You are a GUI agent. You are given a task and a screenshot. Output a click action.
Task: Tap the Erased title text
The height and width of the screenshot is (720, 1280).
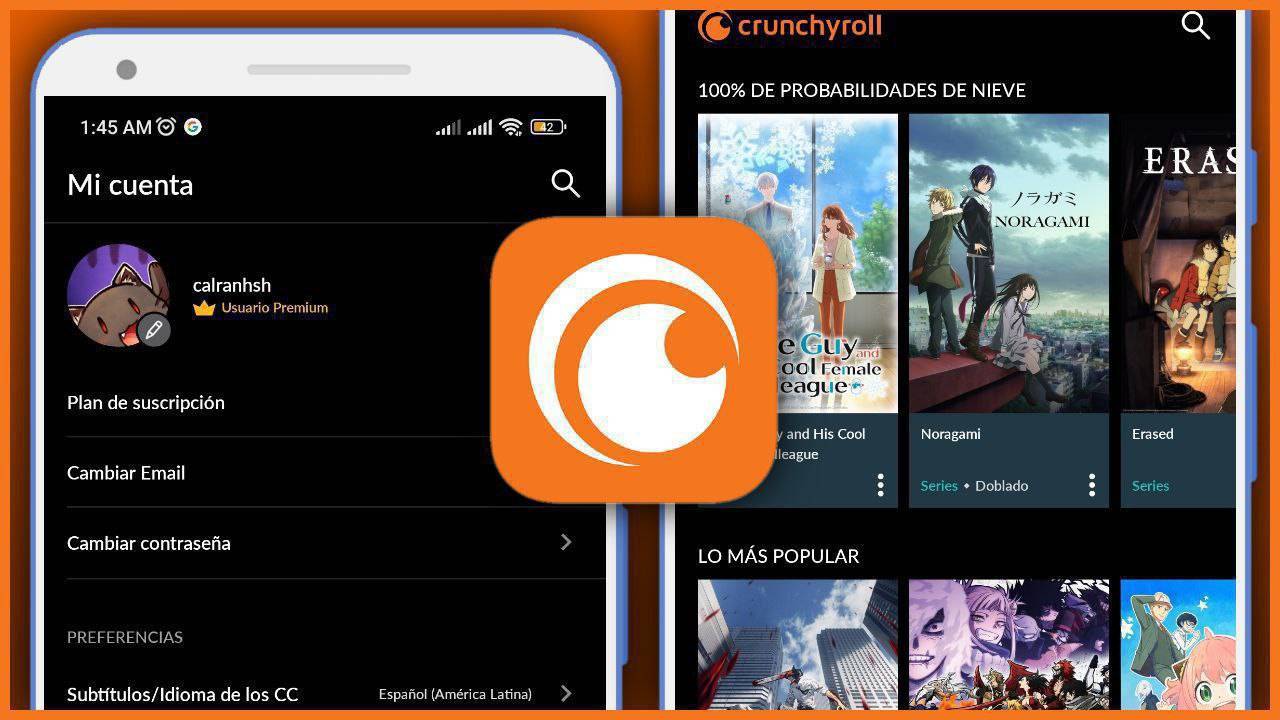click(1153, 434)
